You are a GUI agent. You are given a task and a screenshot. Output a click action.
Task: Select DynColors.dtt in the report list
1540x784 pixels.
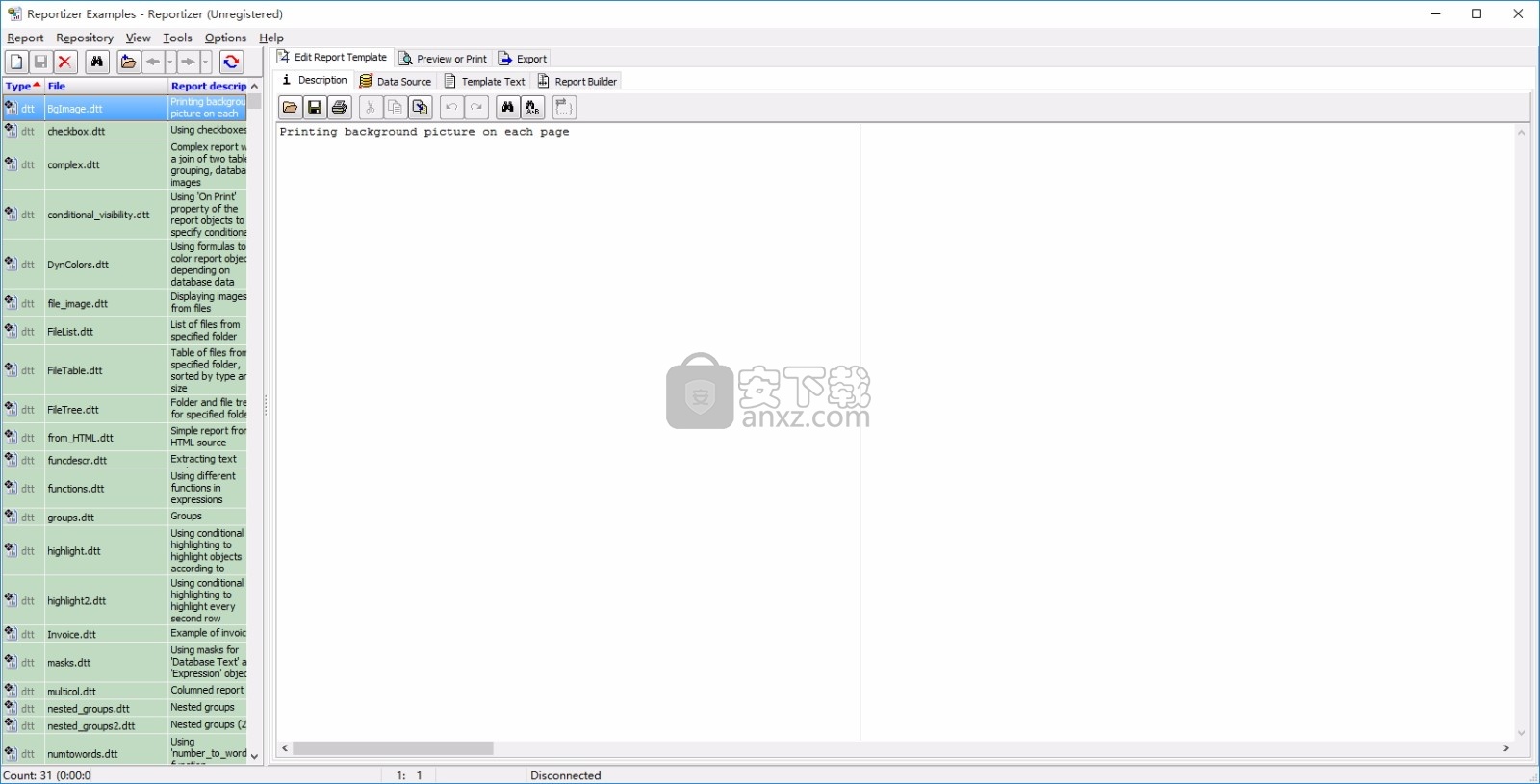point(124,265)
